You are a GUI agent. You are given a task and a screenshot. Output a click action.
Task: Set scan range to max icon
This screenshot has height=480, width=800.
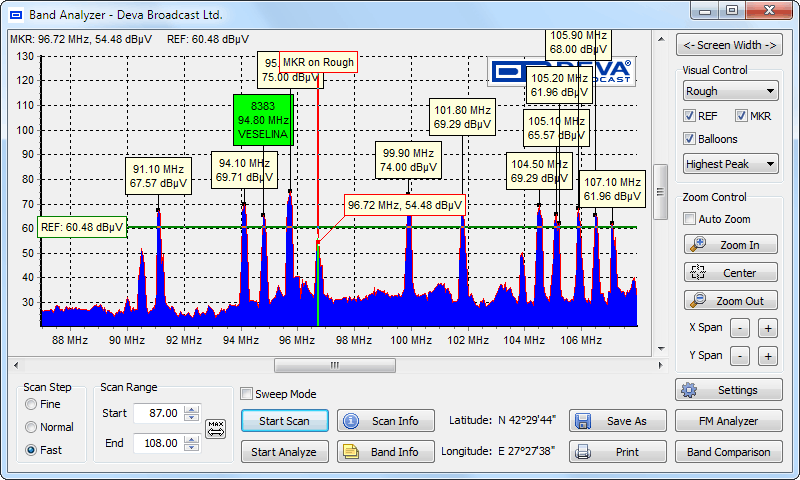216,428
